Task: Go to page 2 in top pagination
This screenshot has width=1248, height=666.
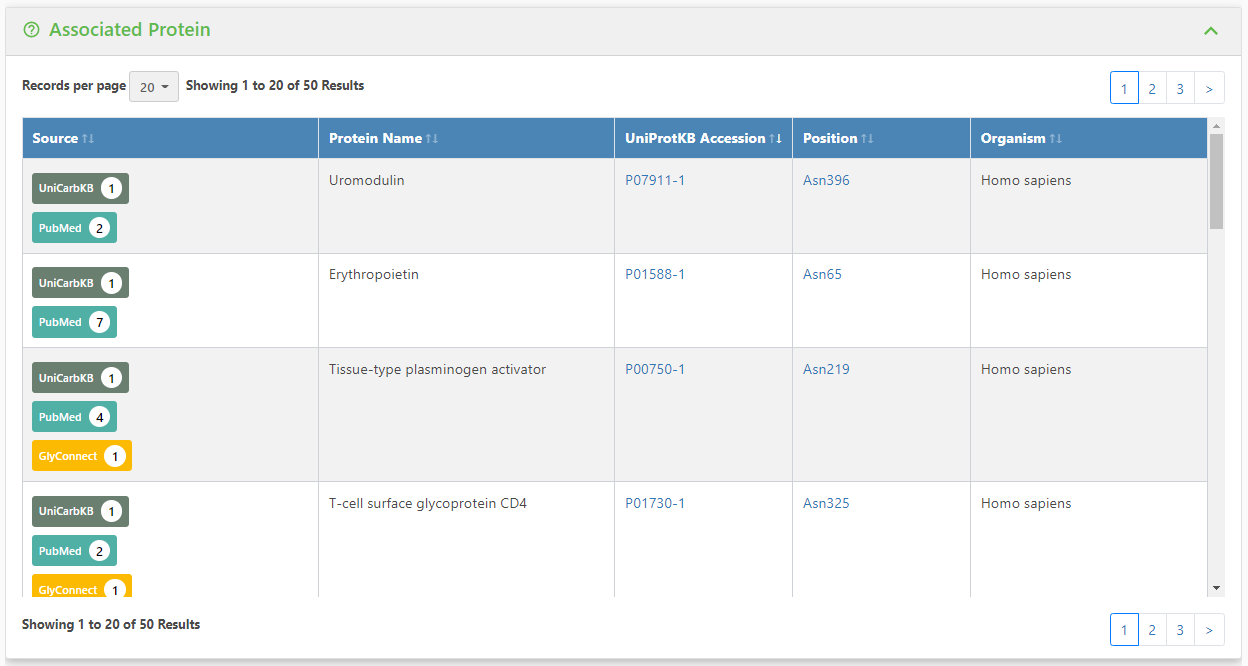Action: (1152, 88)
